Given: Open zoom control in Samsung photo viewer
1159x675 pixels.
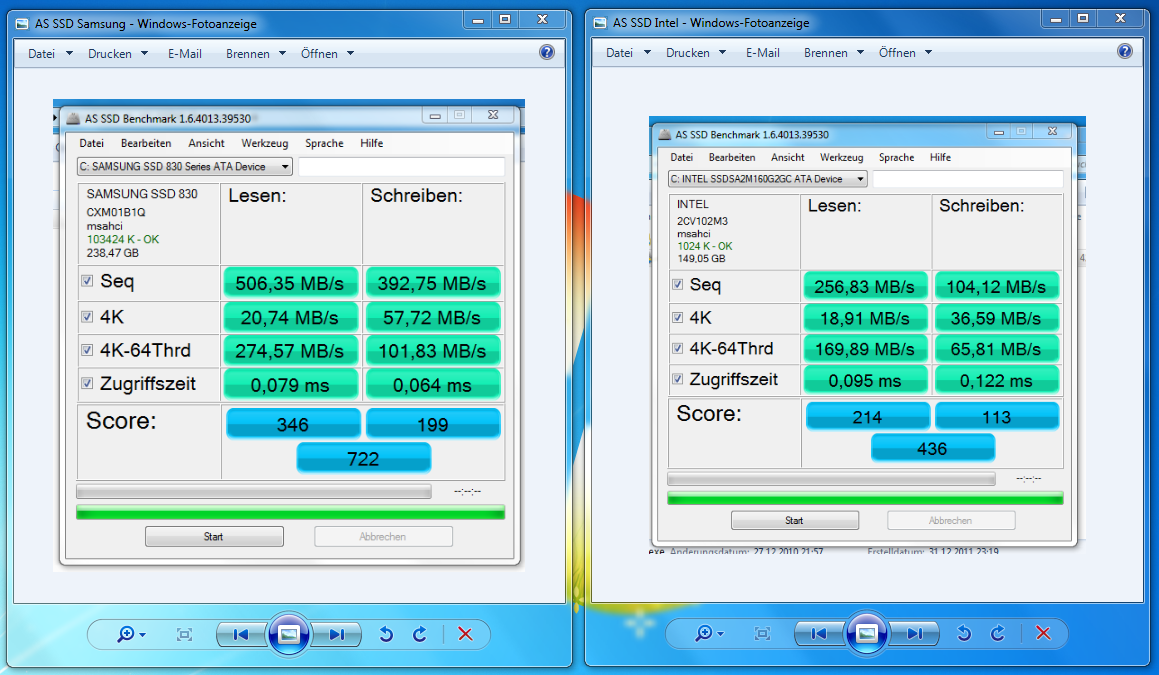Looking at the screenshot, I should (131, 634).
